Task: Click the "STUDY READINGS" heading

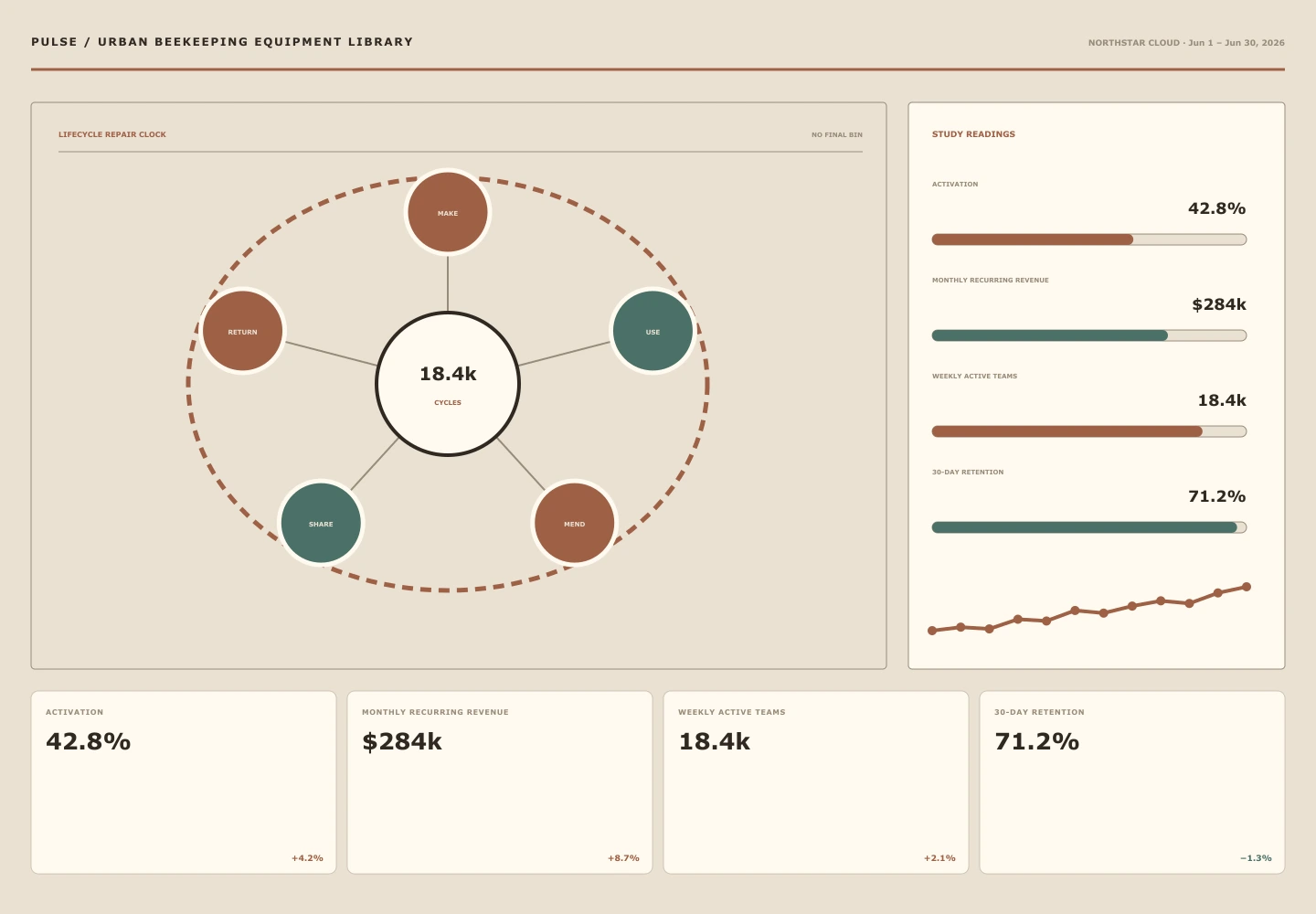Action: [973, 134]
